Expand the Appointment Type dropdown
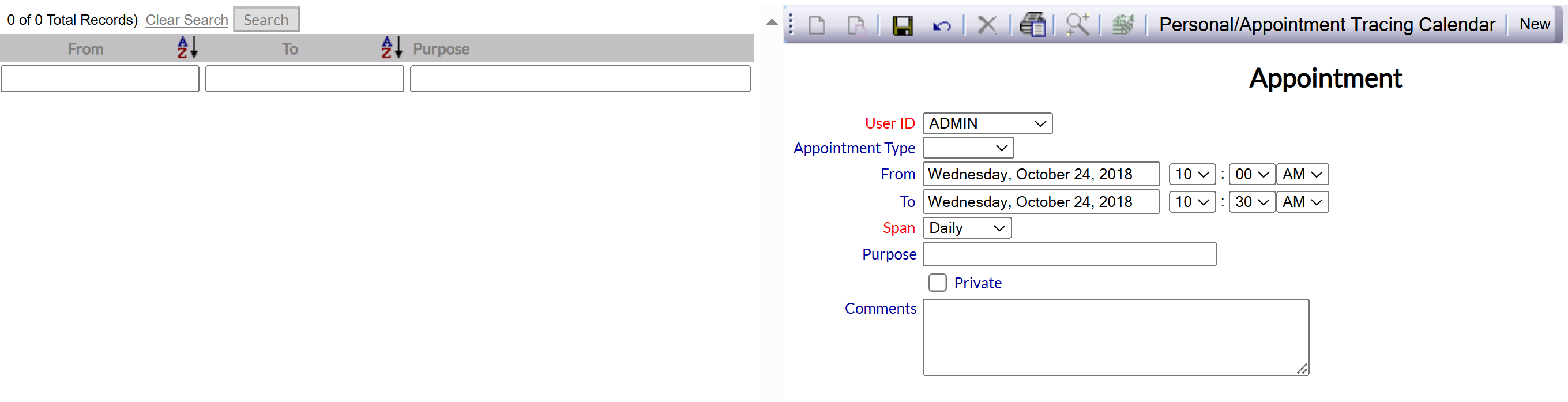The height and width of the screenshot is (402, 1568). (968, 148)
